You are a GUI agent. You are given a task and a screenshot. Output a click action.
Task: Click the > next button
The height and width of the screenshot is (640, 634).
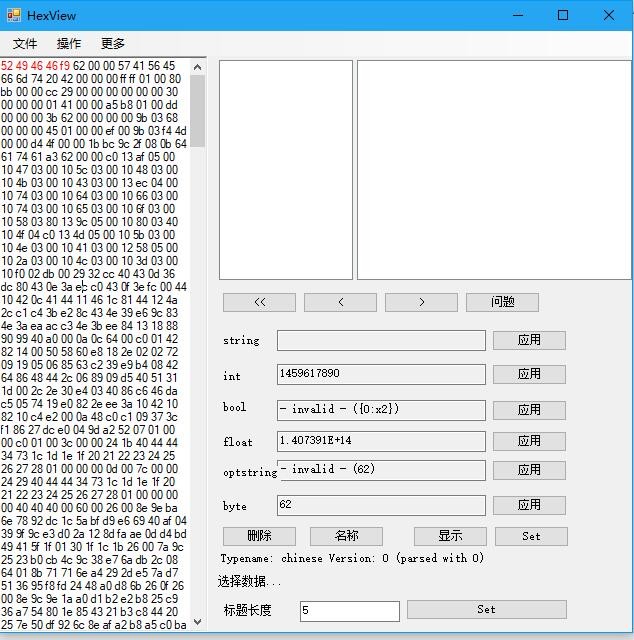tap(421, 302)
